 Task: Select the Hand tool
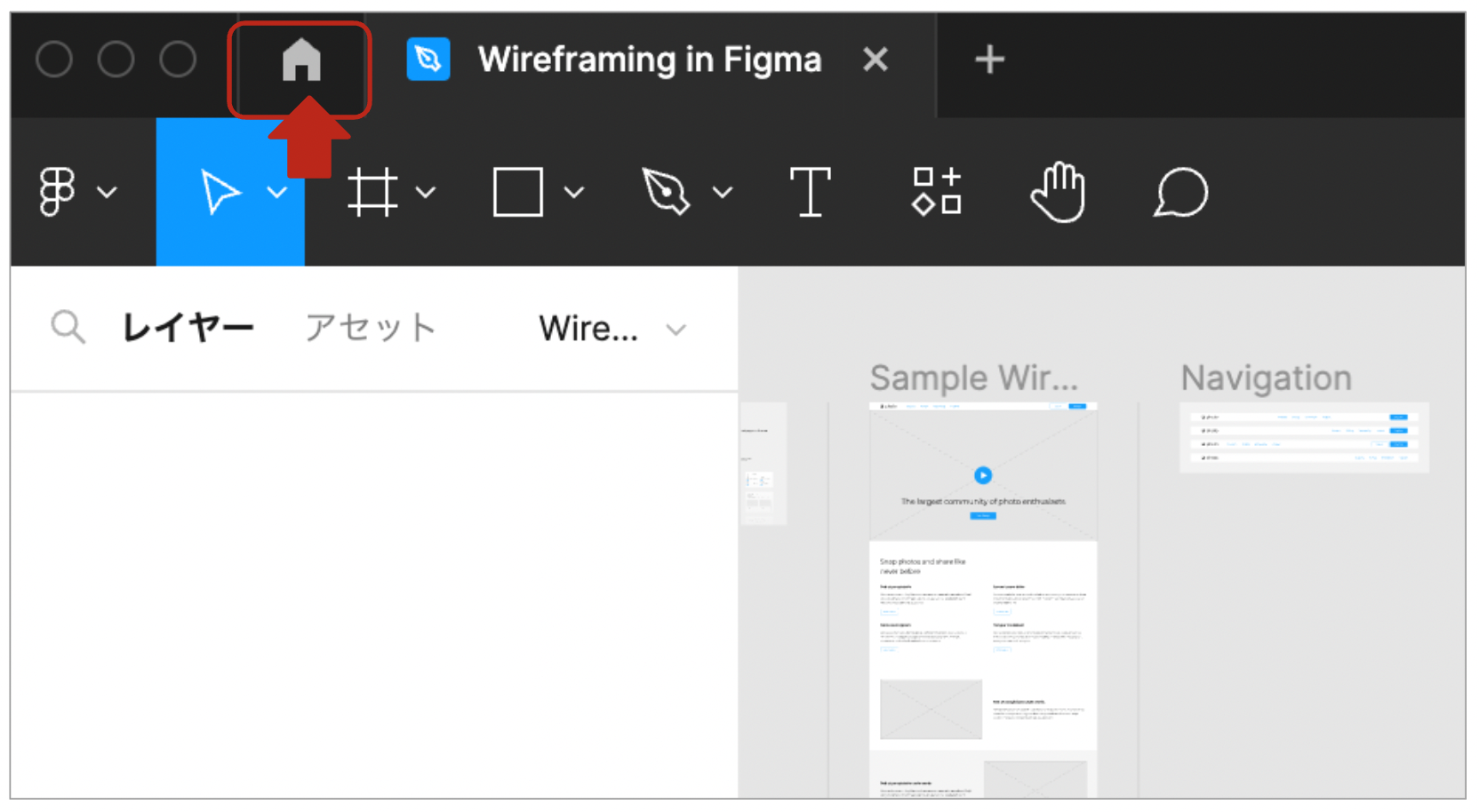(x=1058, y=192)
